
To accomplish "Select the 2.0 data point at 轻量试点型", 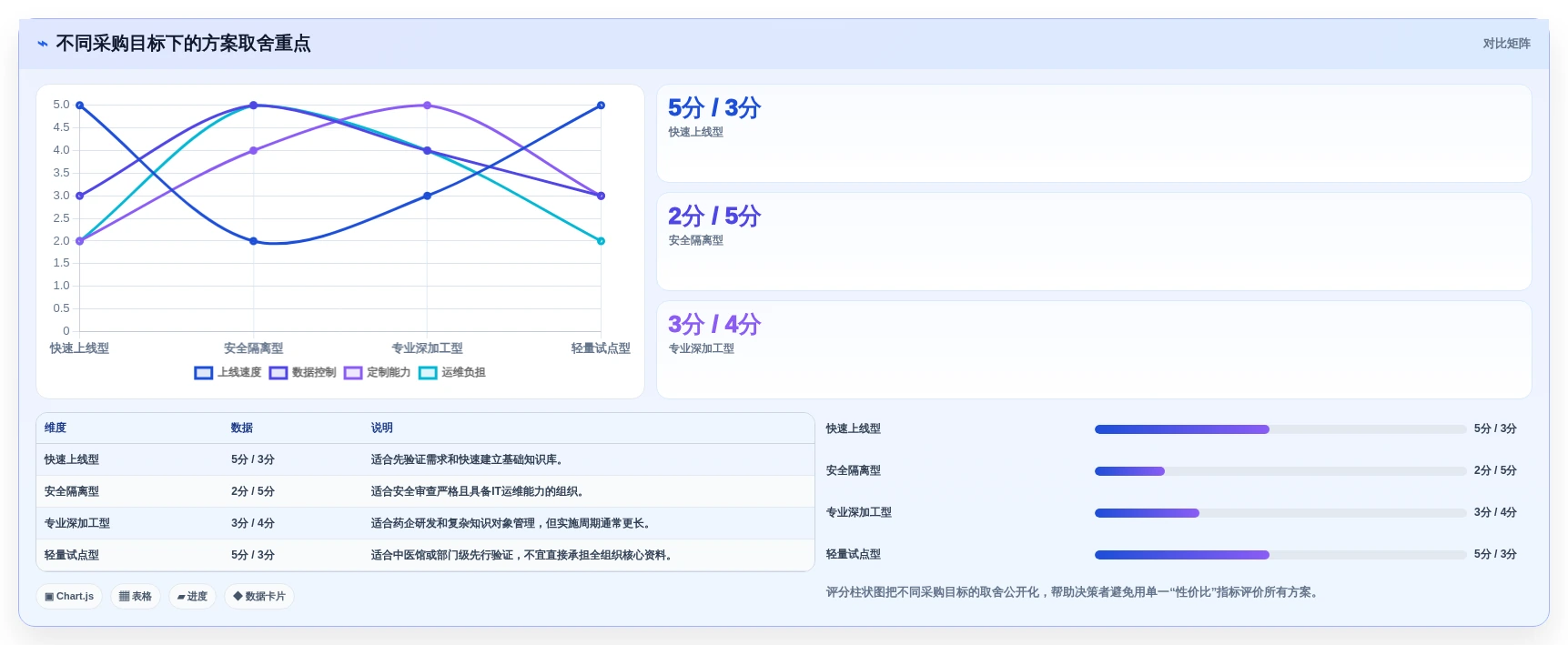I will click(601, 241).
